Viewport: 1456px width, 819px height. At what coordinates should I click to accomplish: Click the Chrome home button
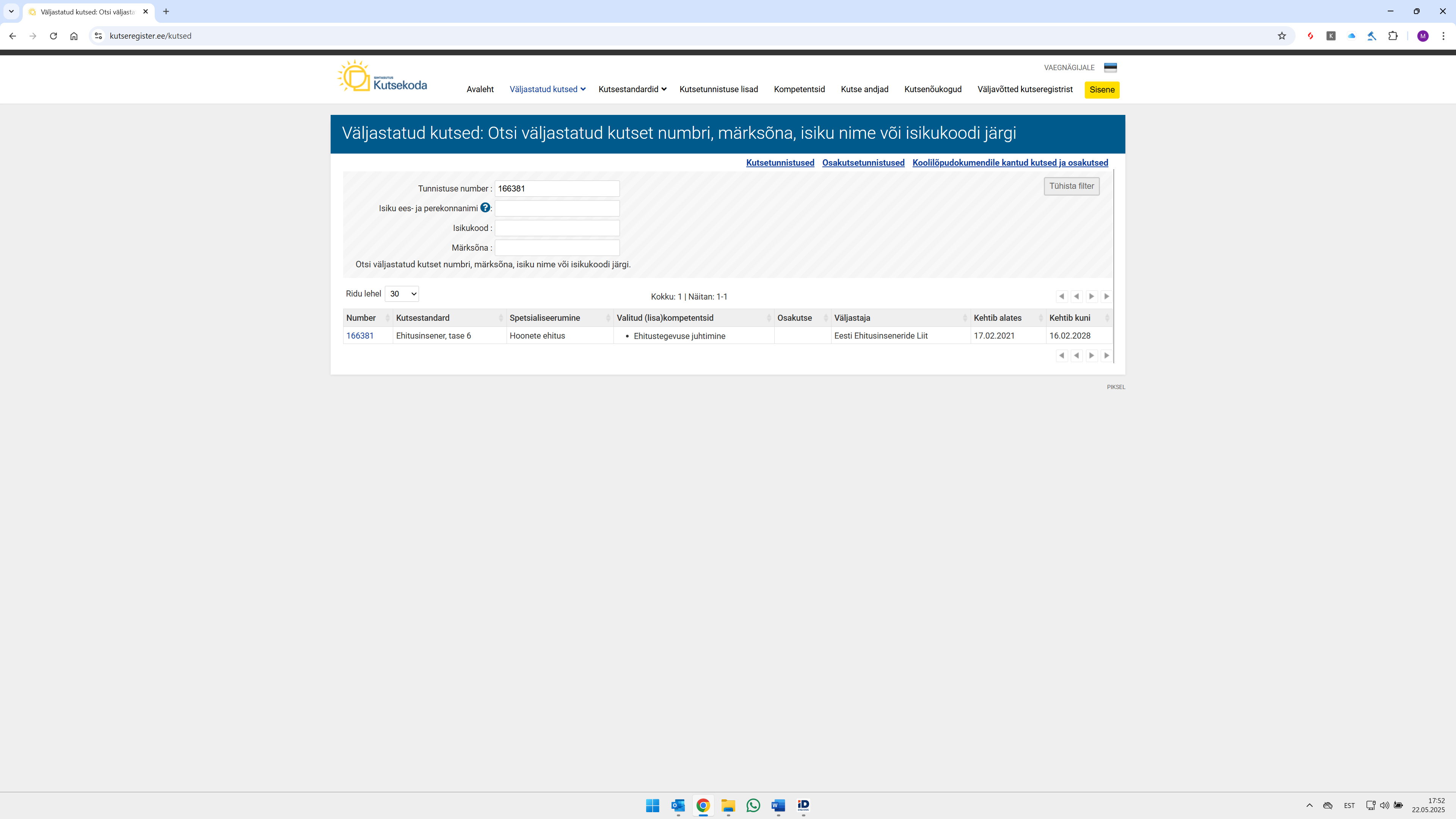(74, 36)
